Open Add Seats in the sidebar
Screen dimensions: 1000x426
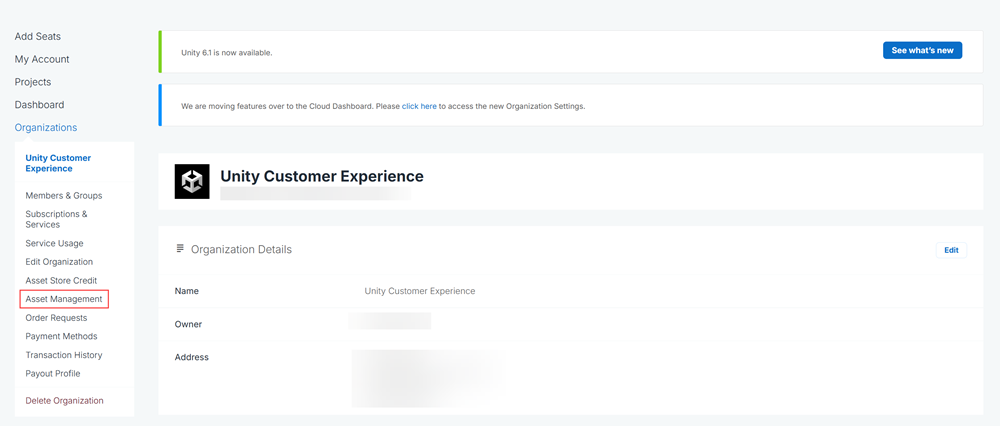(x=38, y=36)
